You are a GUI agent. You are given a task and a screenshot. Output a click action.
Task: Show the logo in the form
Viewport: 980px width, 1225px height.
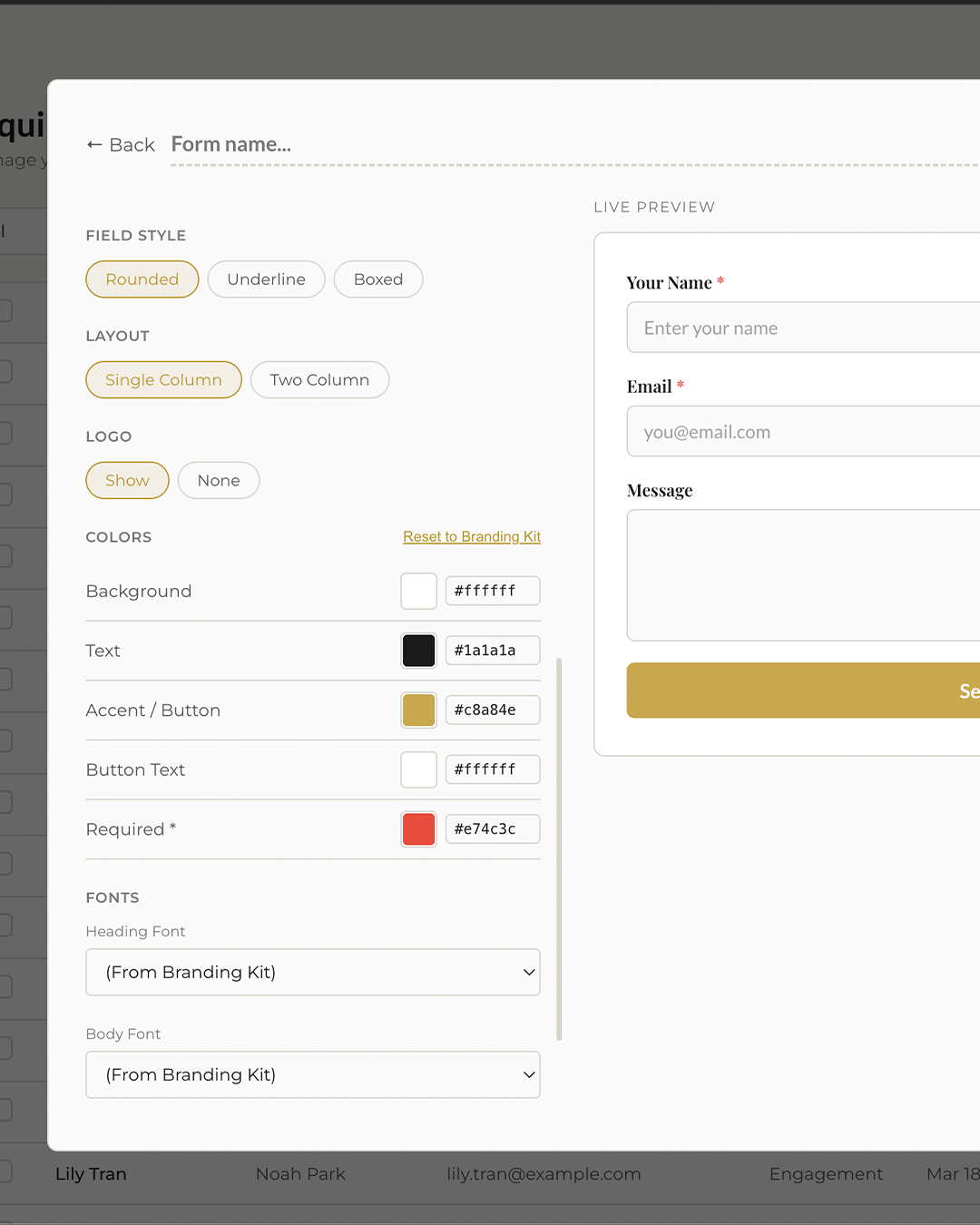[127, 480]
